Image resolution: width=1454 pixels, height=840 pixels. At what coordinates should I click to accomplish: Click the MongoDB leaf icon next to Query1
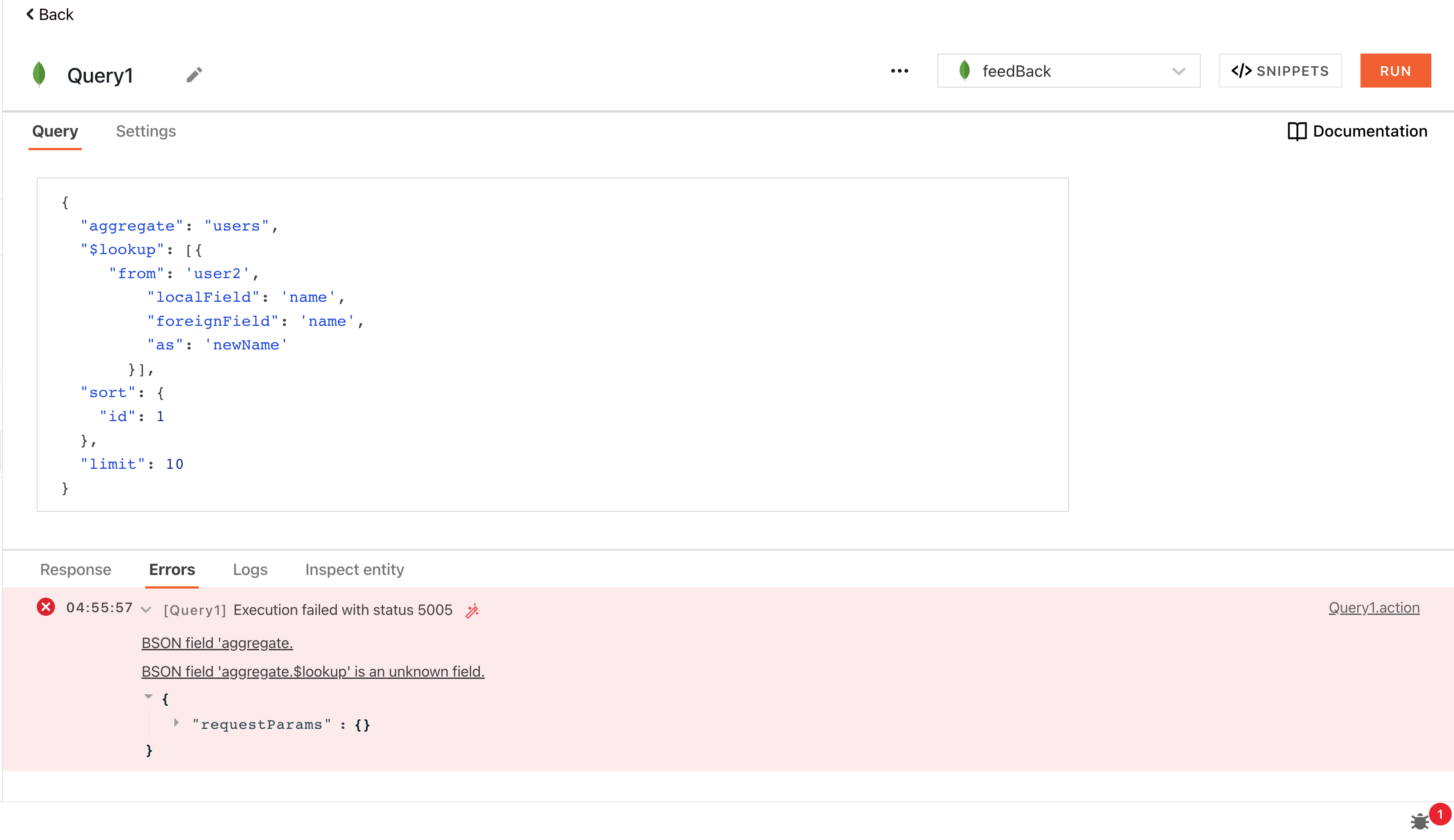click(x=39, y=74)
